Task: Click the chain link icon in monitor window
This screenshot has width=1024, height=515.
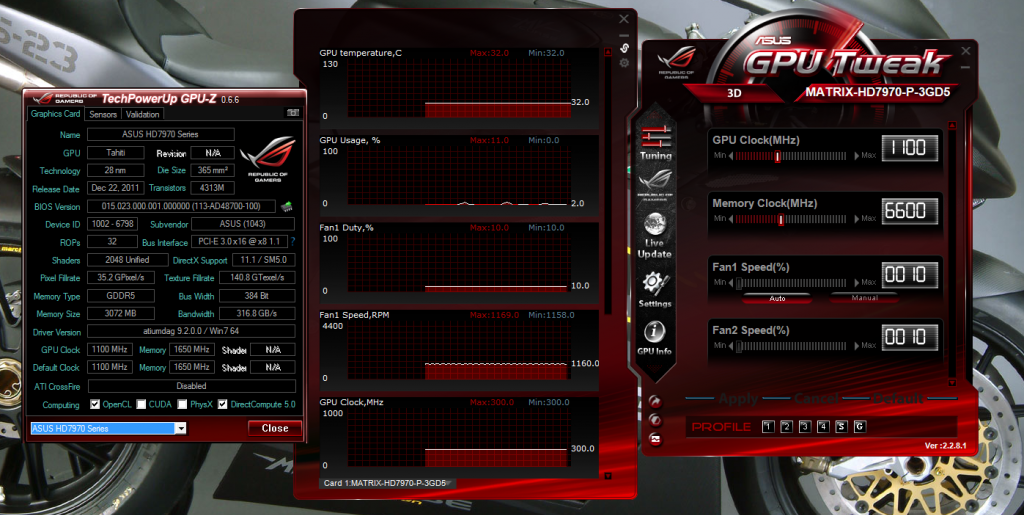Action: click(x=624, y=48)
